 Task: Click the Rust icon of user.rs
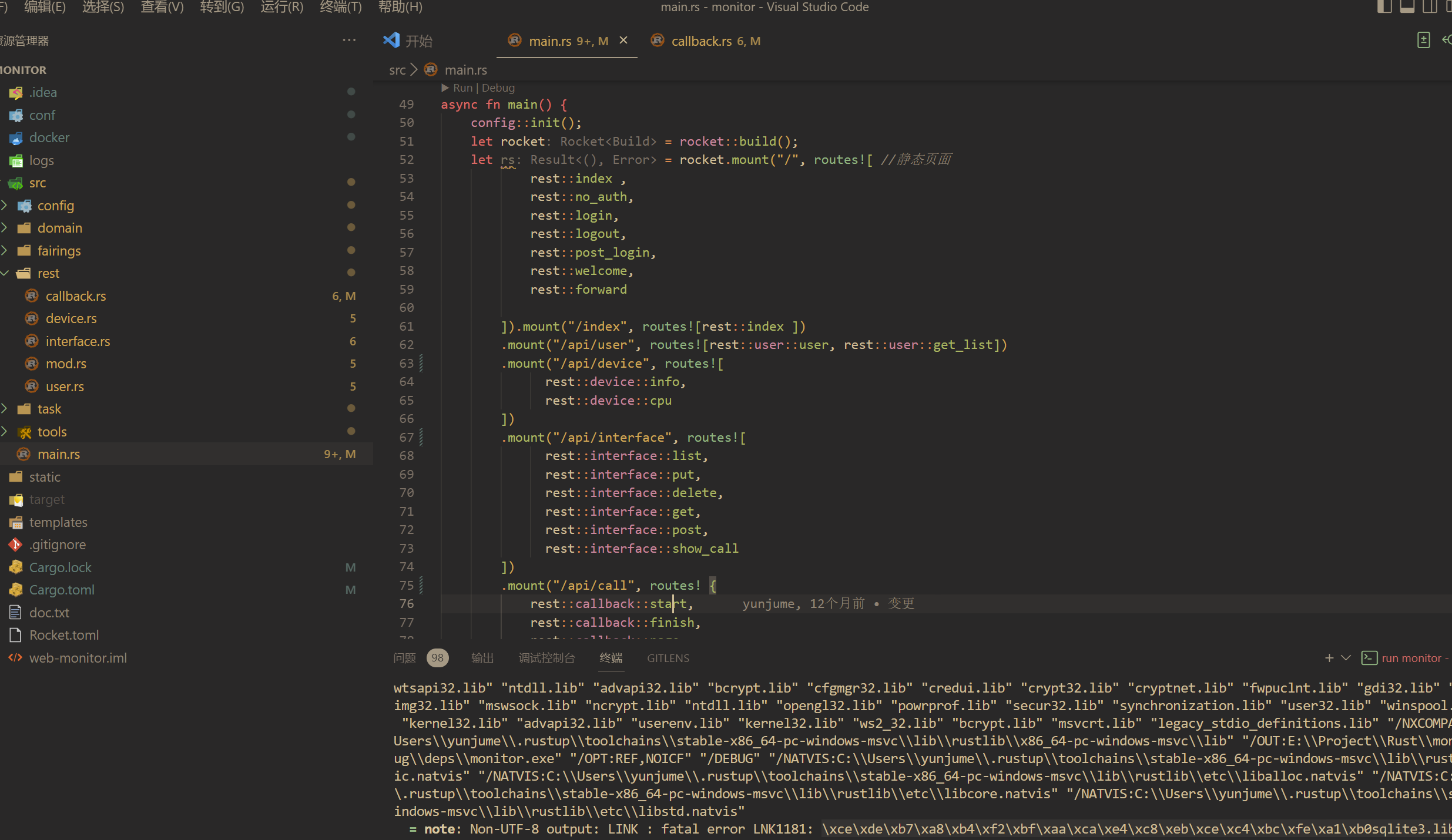click(32, 387)
